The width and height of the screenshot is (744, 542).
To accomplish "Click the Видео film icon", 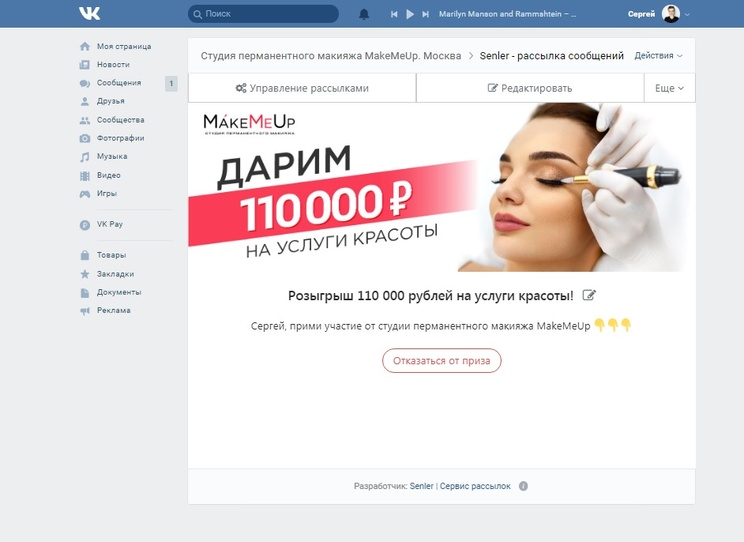I will coord(85,176).
